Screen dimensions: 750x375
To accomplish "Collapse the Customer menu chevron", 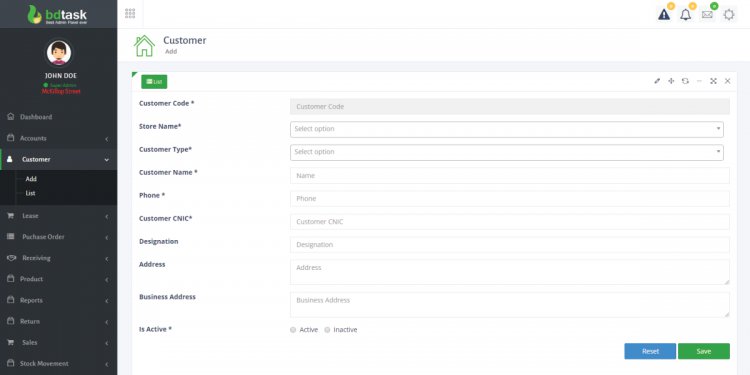I will point(106,160).
